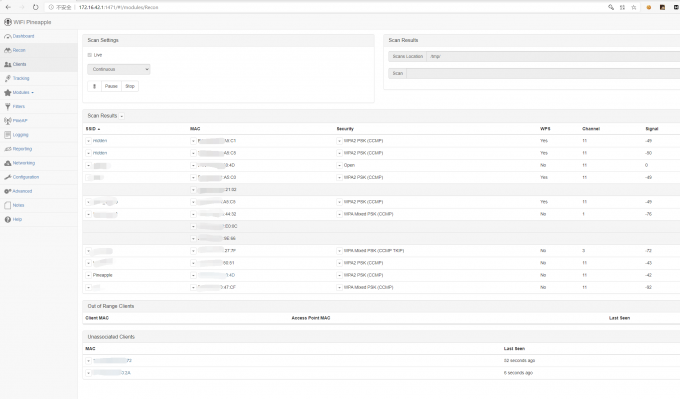Open the Scan Results header dropdown
Image resolution: width=680 pixels, height=399 pixels.
121,116
